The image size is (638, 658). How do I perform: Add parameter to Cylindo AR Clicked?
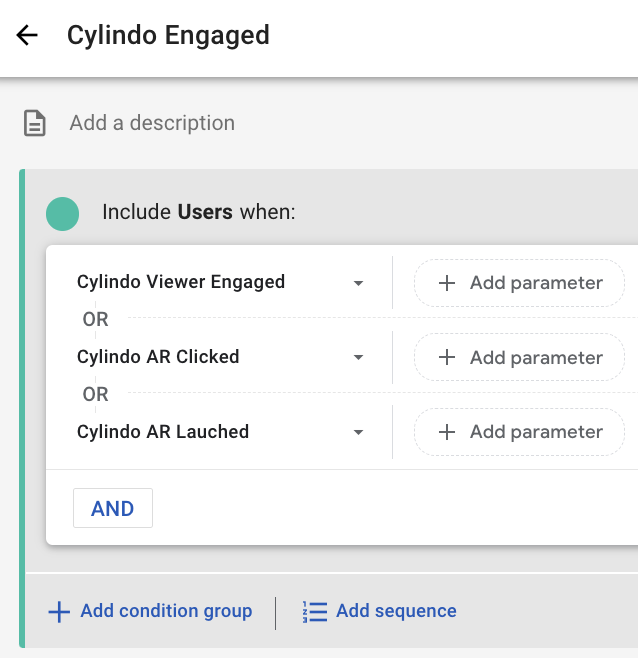point(520,358)
